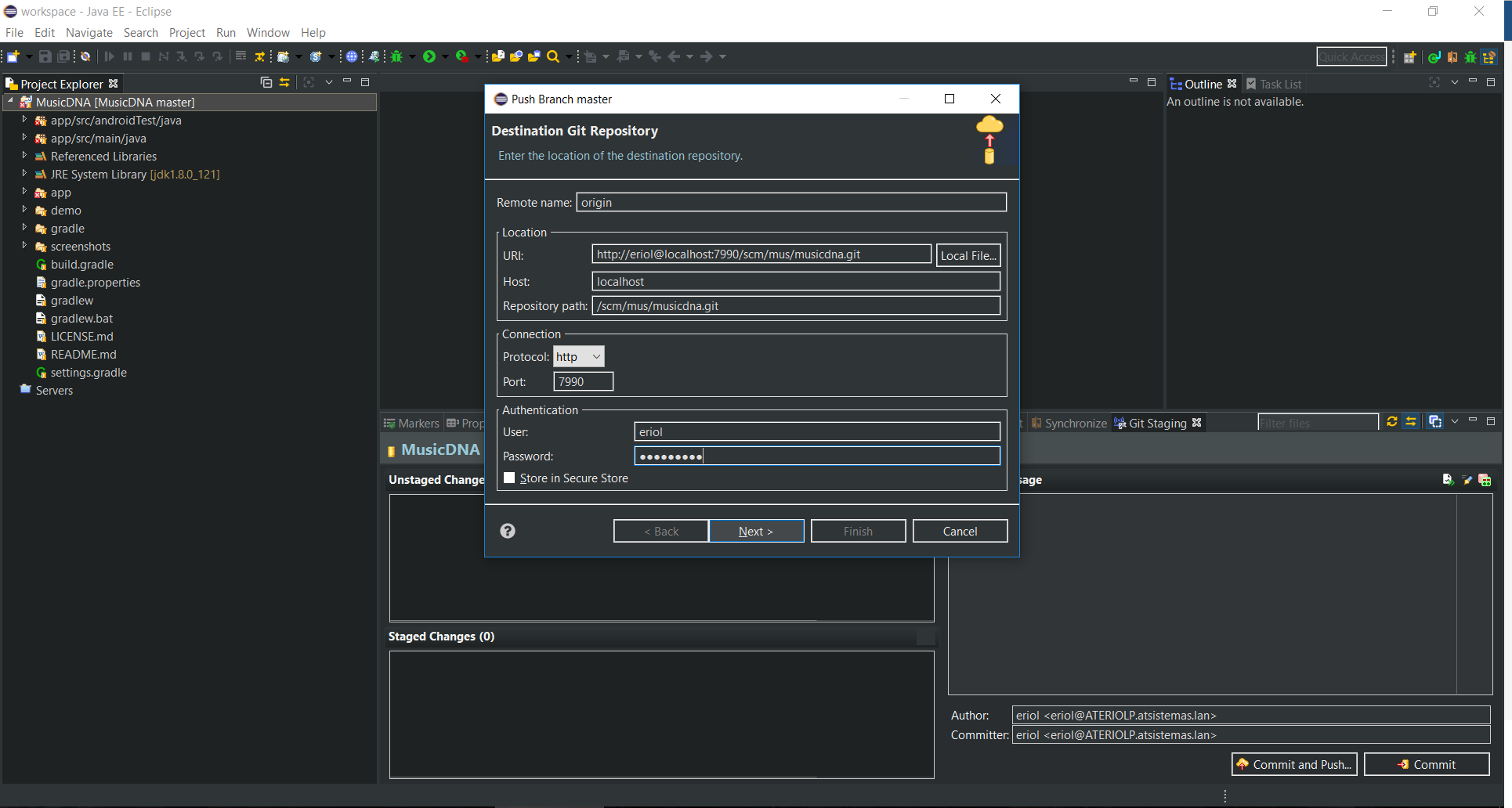
Task: Click the URI input field
Action: 761,254
